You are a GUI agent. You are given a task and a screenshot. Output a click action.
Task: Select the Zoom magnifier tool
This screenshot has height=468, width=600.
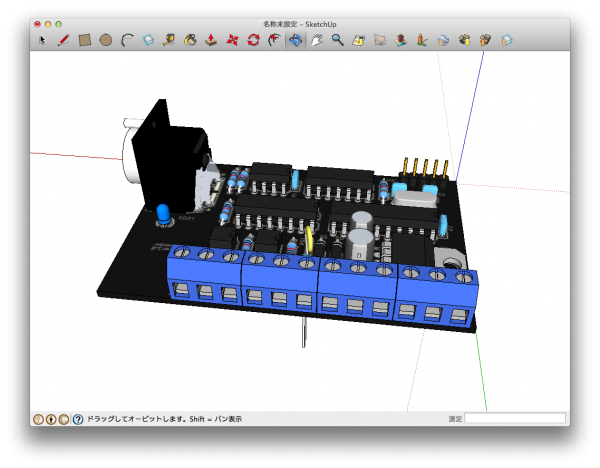pyautogui.click(x=338, y=40)
